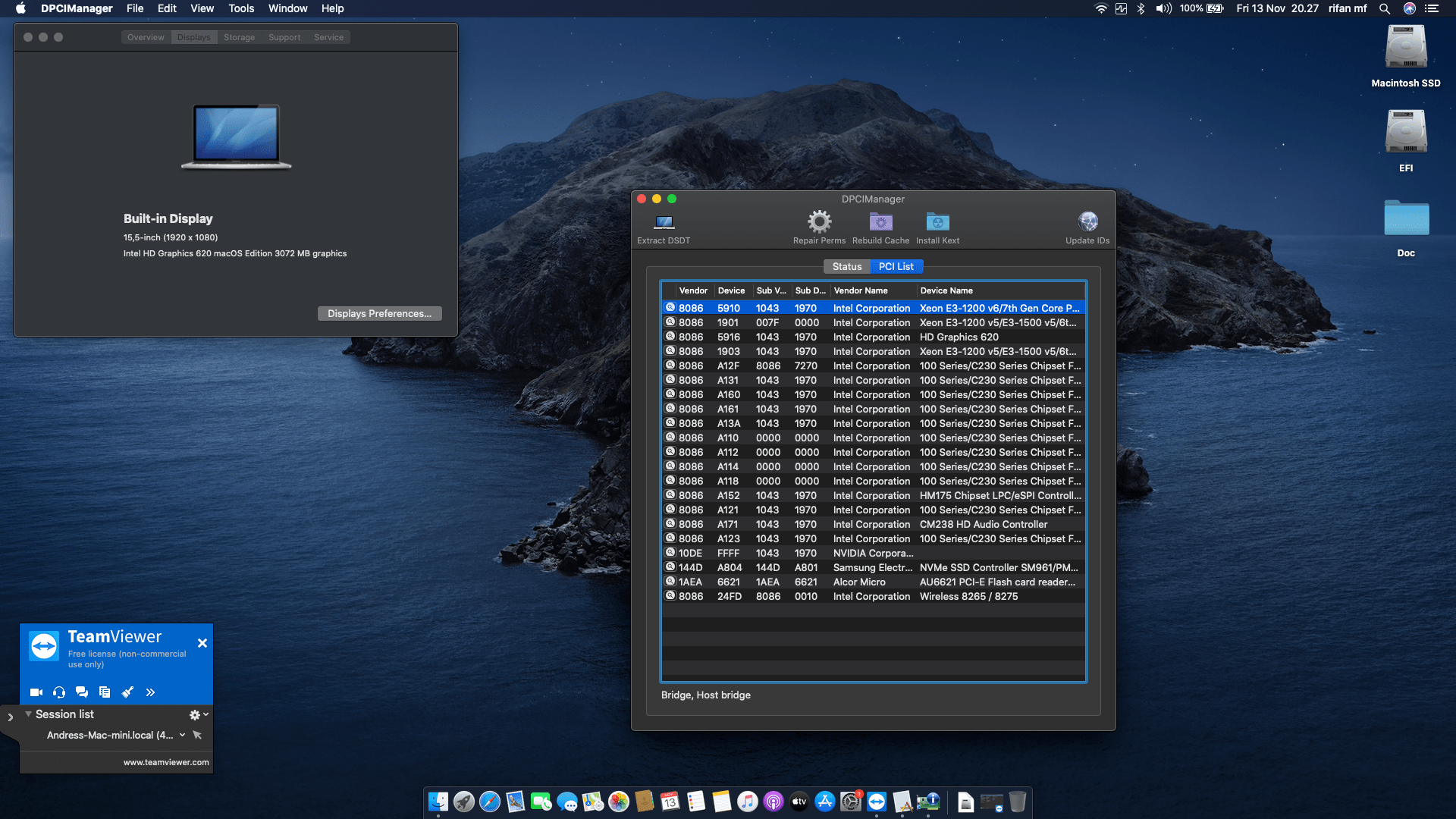1456x819 pixels.
Task: Select the TeamViewer annotation brush icon
Action: (127, 692)
